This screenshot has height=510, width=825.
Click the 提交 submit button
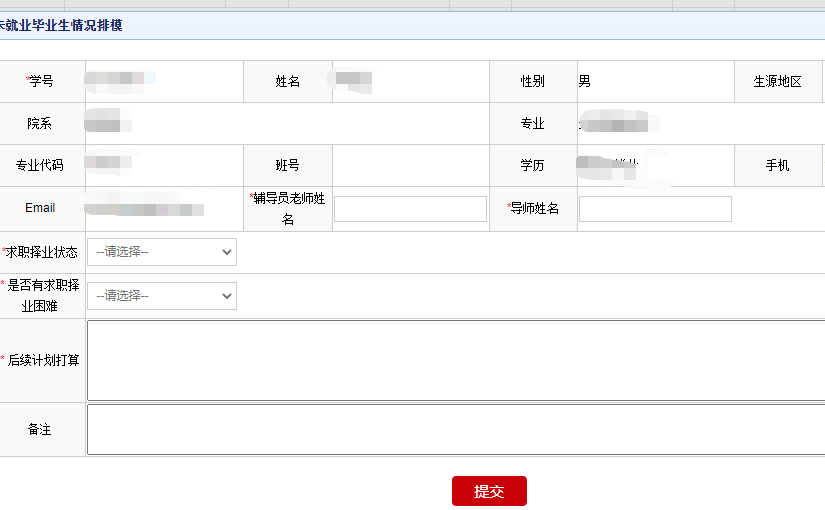[x=489, y=491]
